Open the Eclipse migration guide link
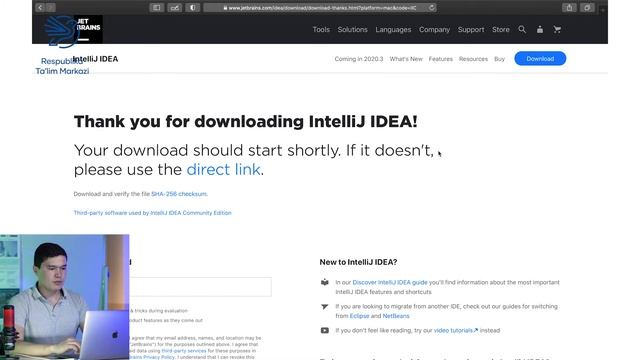This screenshot has height=360, width=640. point(359,316)
